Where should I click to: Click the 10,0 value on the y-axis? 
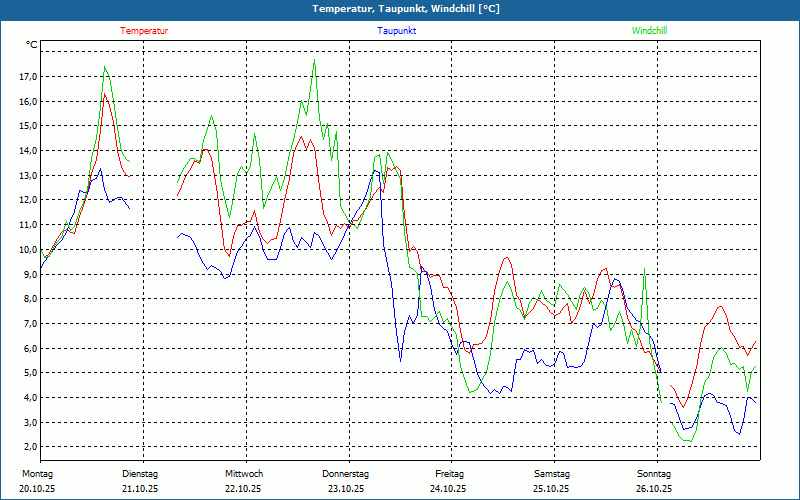pyautogui.click(x=27, y=250)
